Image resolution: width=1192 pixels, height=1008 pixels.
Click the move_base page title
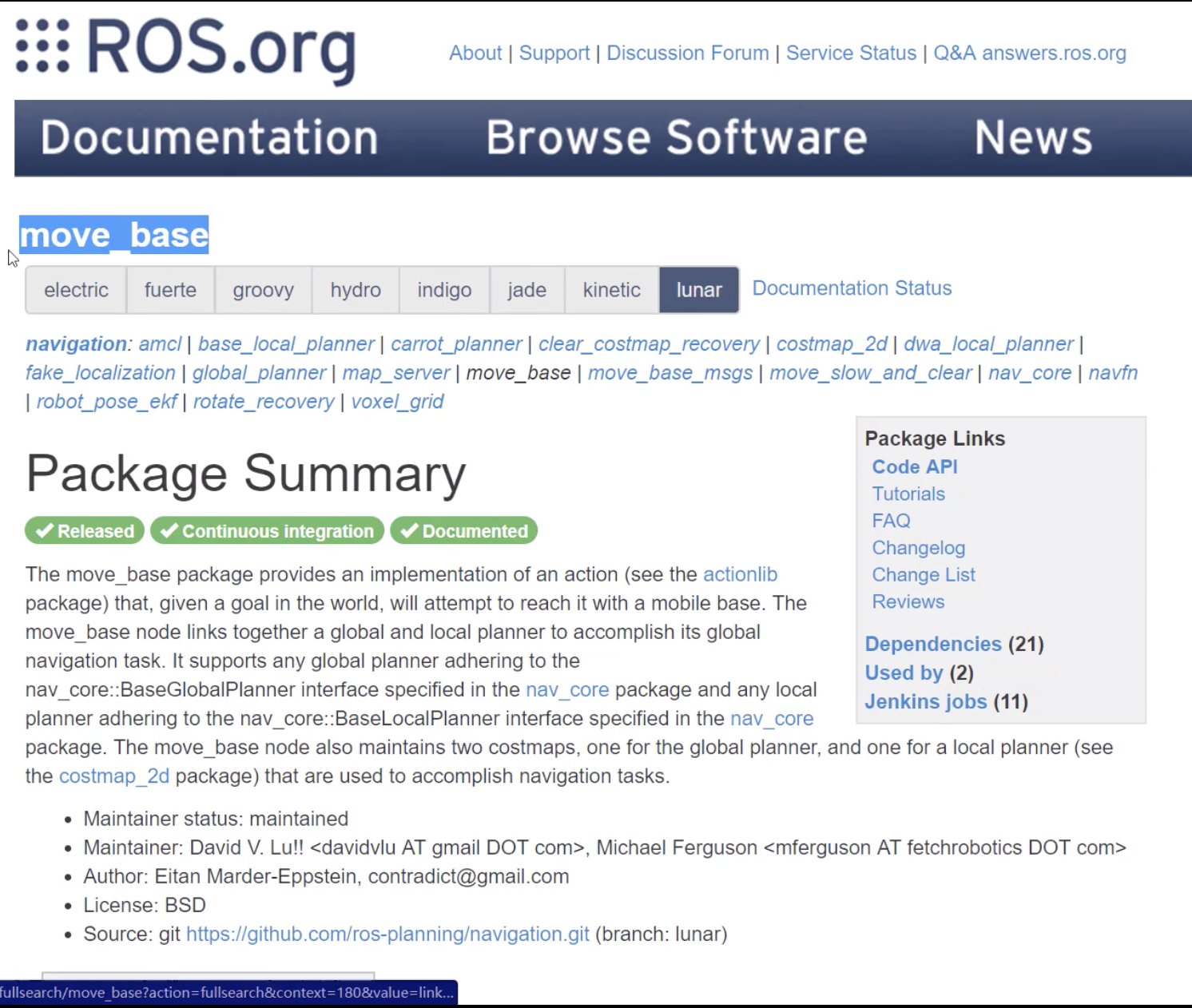coord(114,235)
